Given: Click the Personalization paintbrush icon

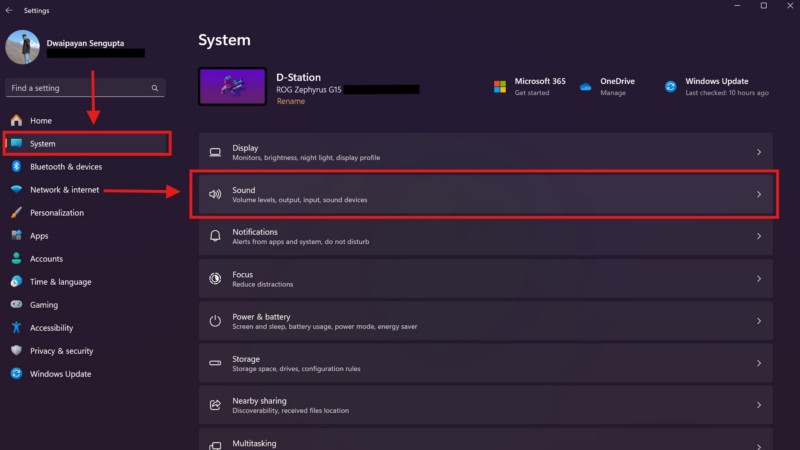Looking at the screenshot, I should pos(16,213).
